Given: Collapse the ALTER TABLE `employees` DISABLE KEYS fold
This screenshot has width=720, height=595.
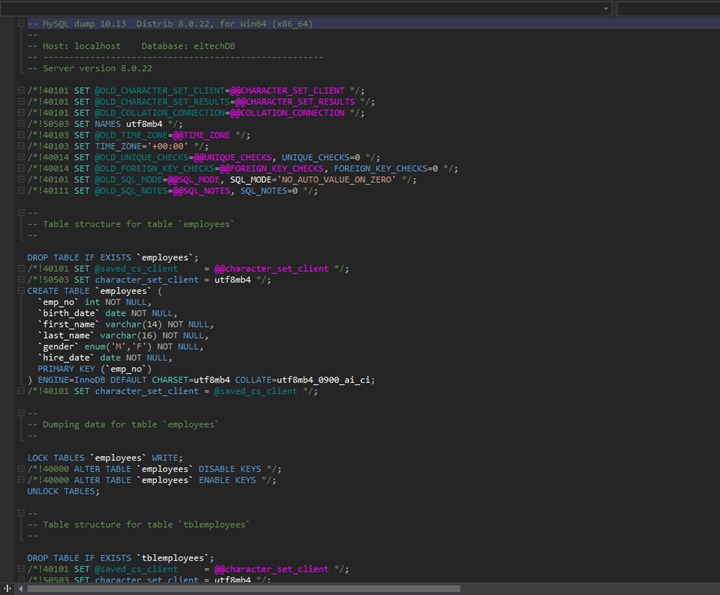Looking at the screenshot, I should click(21, 469).
